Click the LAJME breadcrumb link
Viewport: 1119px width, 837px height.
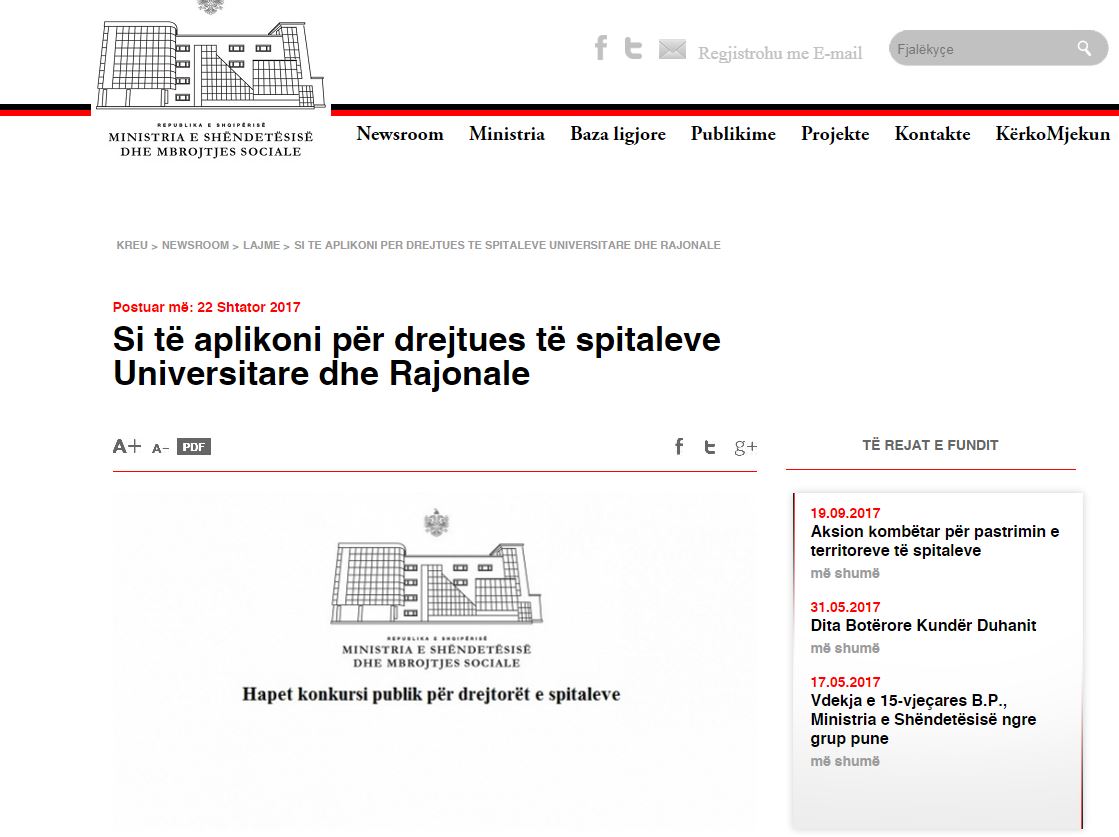point(261,245)
